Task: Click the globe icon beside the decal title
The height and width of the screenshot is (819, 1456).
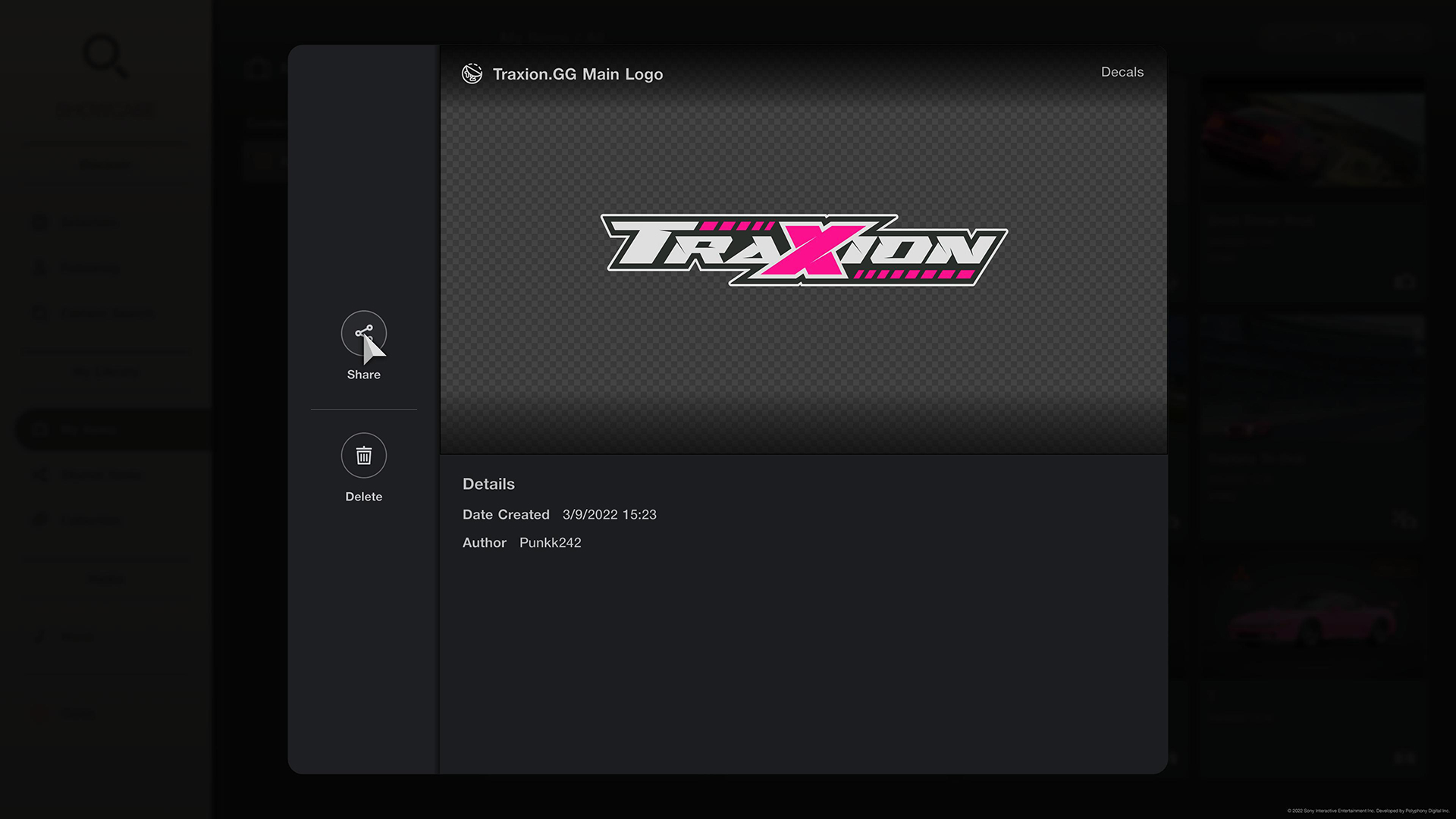Action: (x=472, y=74)
